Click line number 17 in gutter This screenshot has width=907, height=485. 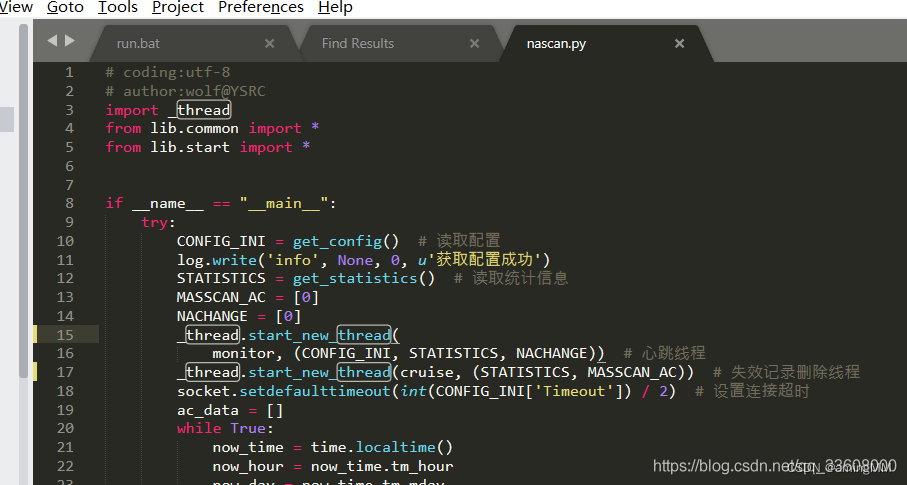click(65, 372)
